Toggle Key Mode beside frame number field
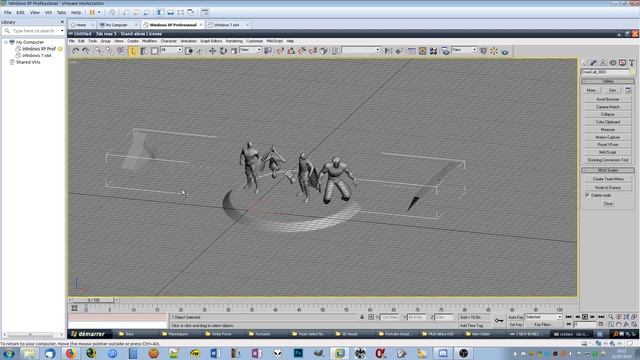This screenshot has width=640, height=360. click(568, 324)
